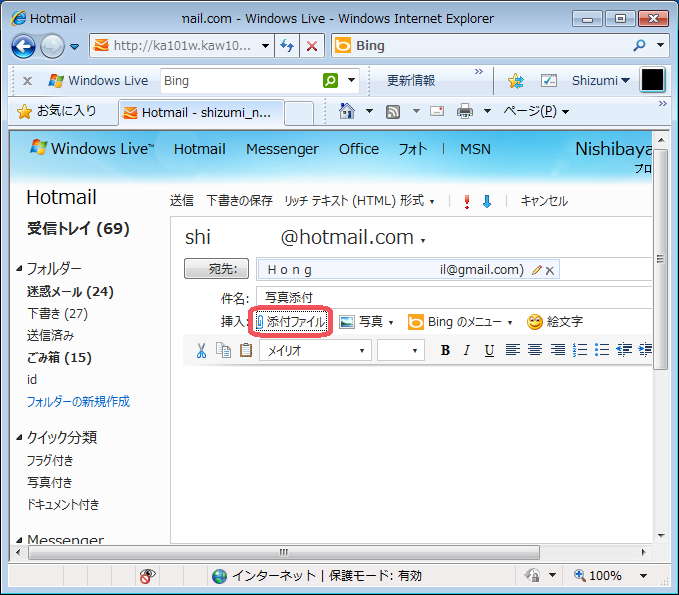679x595 pixels.
Task: Click the 絵文字 emoticon button
Action: 555,322
